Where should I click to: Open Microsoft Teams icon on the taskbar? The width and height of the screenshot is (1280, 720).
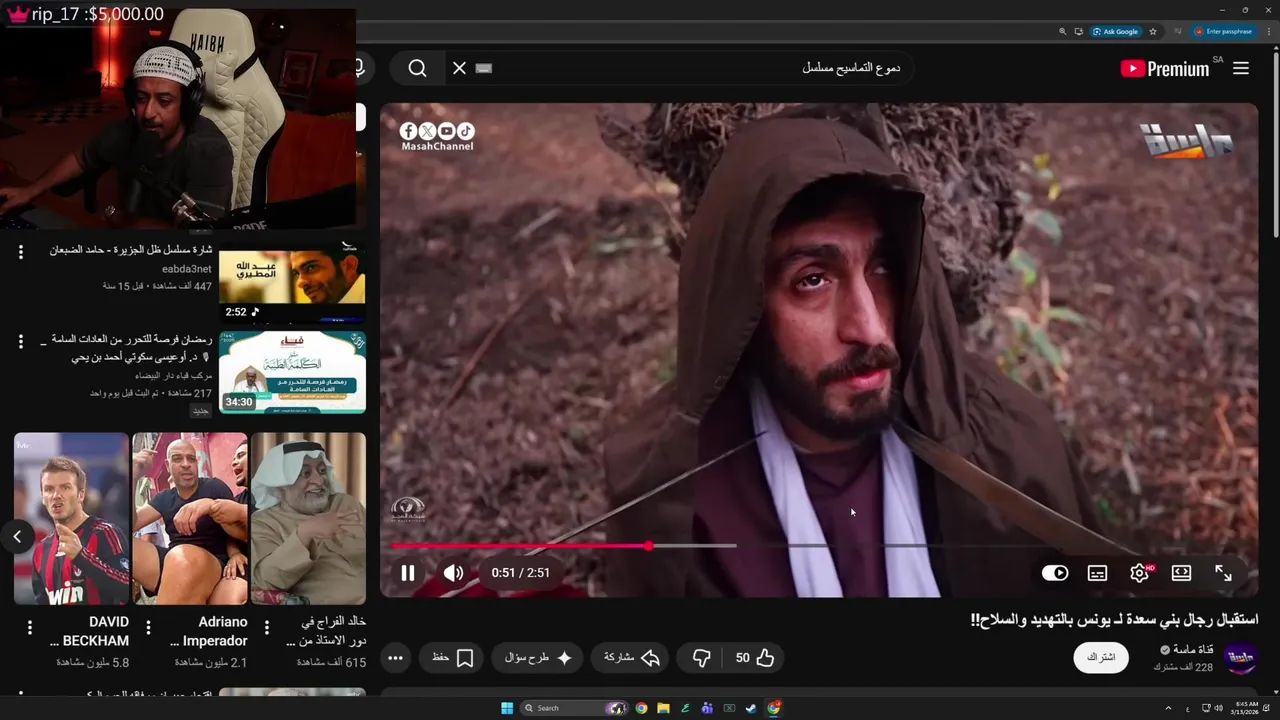point(707,708)
